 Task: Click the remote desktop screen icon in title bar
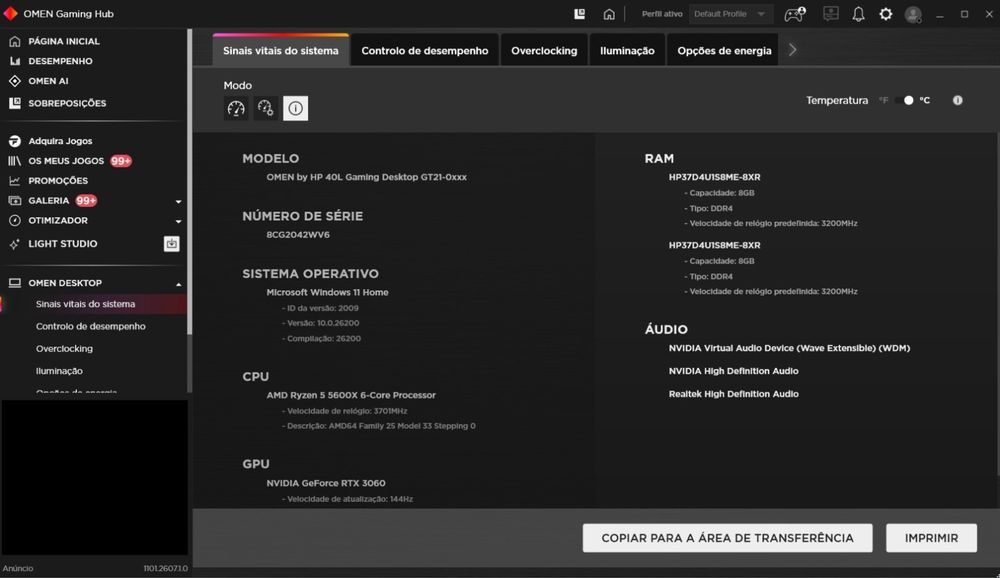click(830, 14)
